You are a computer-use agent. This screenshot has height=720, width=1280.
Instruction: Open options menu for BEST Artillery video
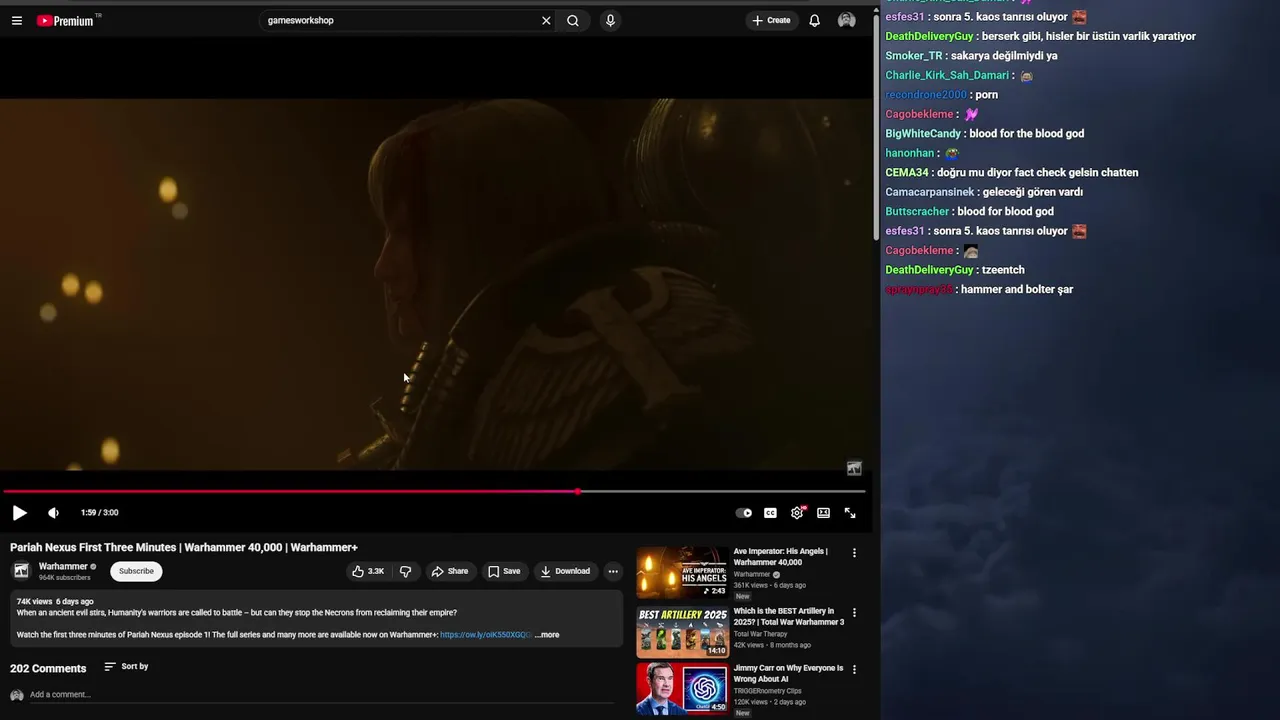click(854, 612)
